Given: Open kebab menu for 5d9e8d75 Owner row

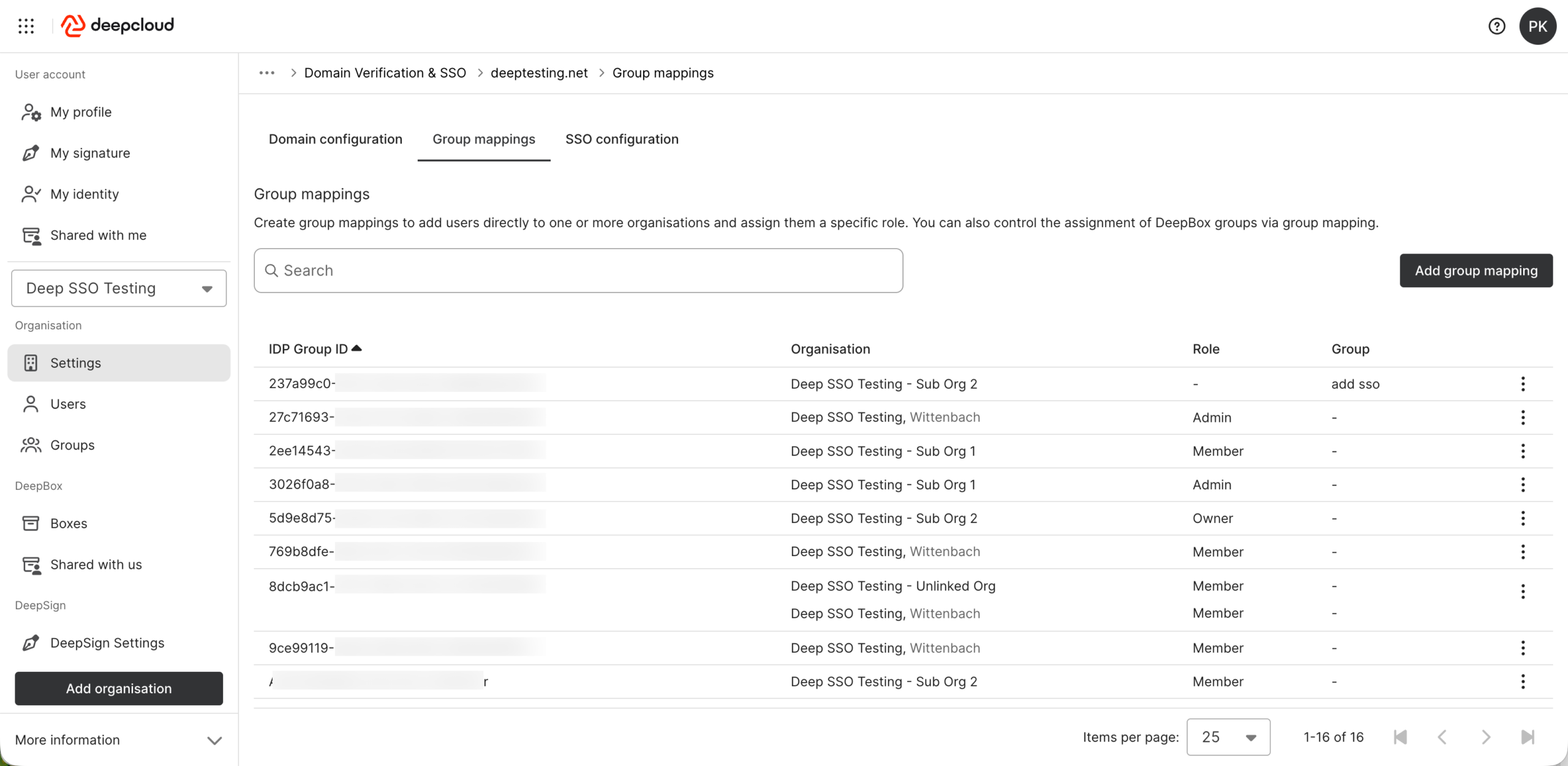Looking at the screenshot, I should point(1523,519).
